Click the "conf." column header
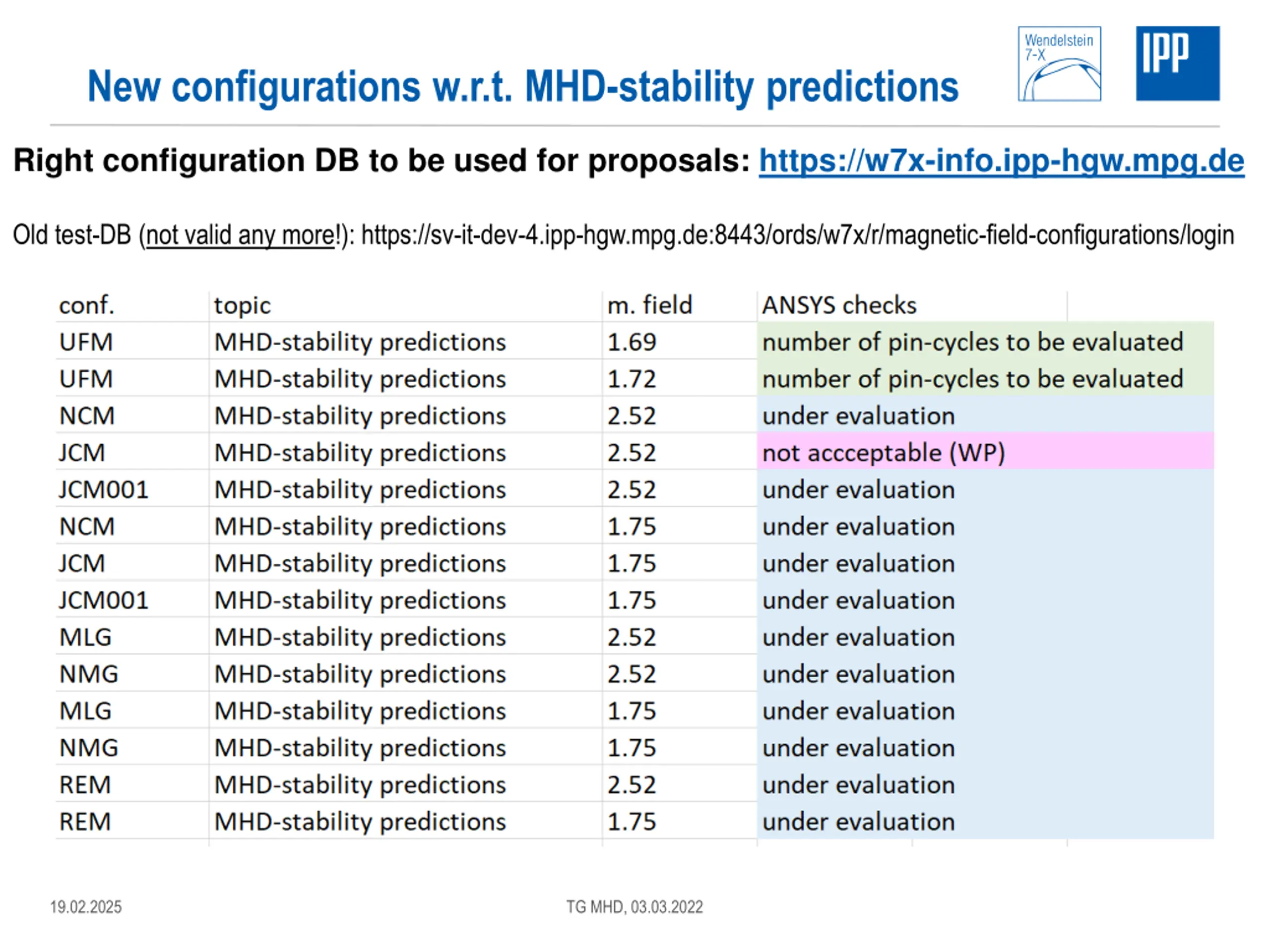 [x=87, y=305]
